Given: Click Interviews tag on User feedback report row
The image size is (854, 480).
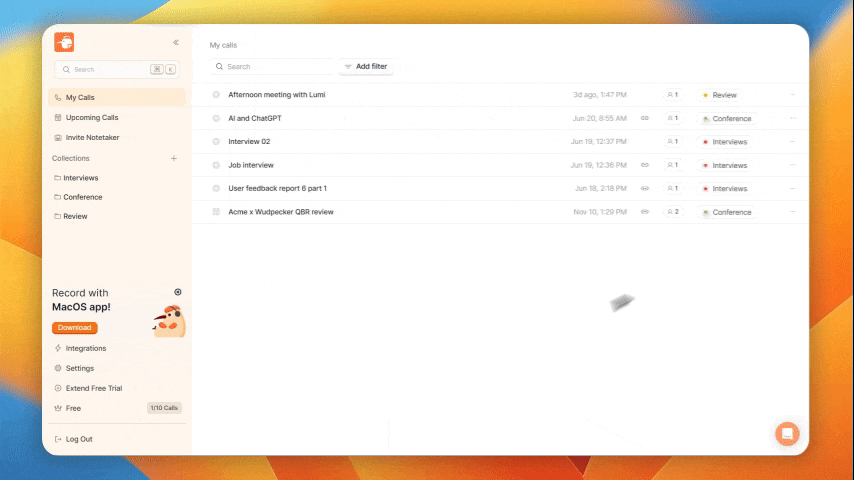Looking at the screenshot, I should (725, 189).
